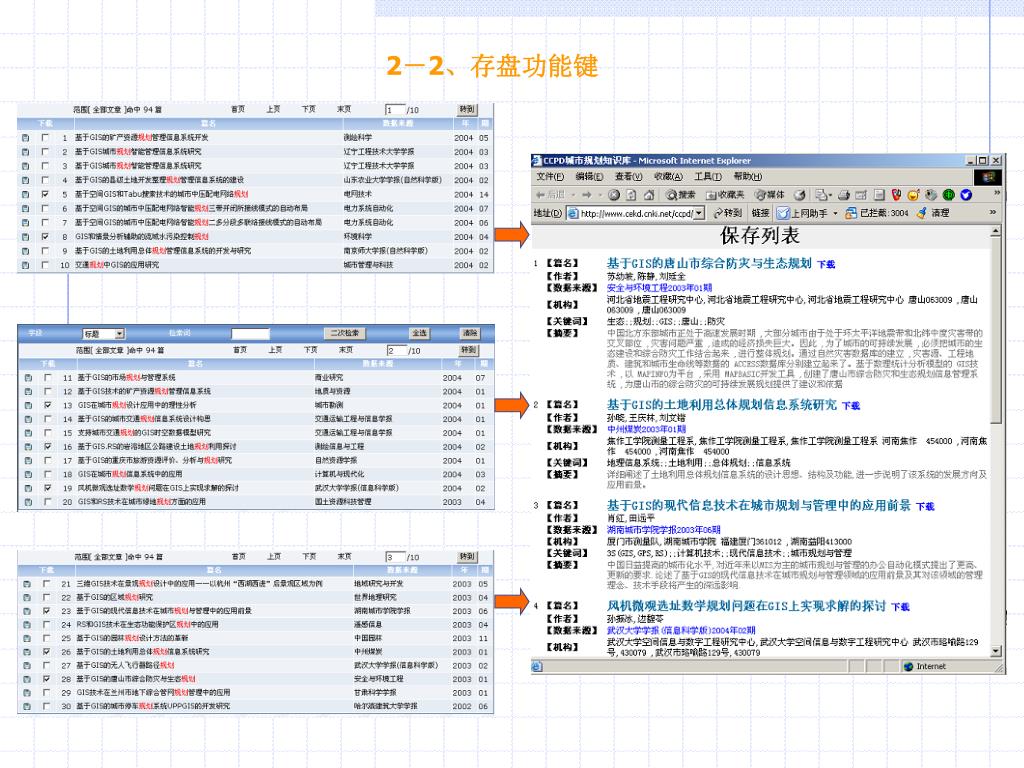Click the Forward arrow in Internet Explorer toolbar

[586, 195]
